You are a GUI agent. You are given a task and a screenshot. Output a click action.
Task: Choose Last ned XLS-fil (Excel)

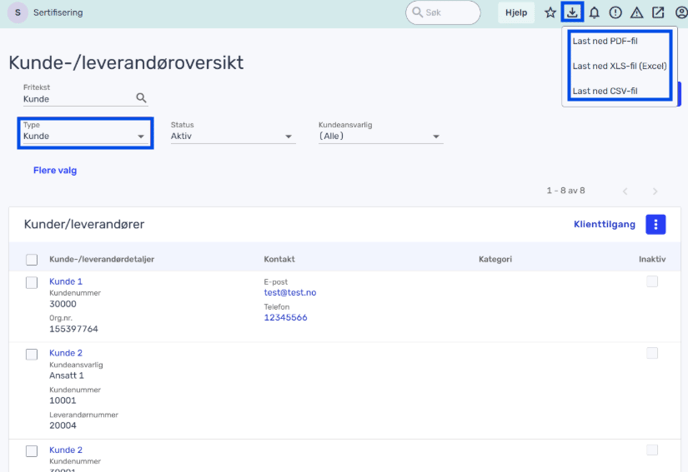click(x=619, y=66)
